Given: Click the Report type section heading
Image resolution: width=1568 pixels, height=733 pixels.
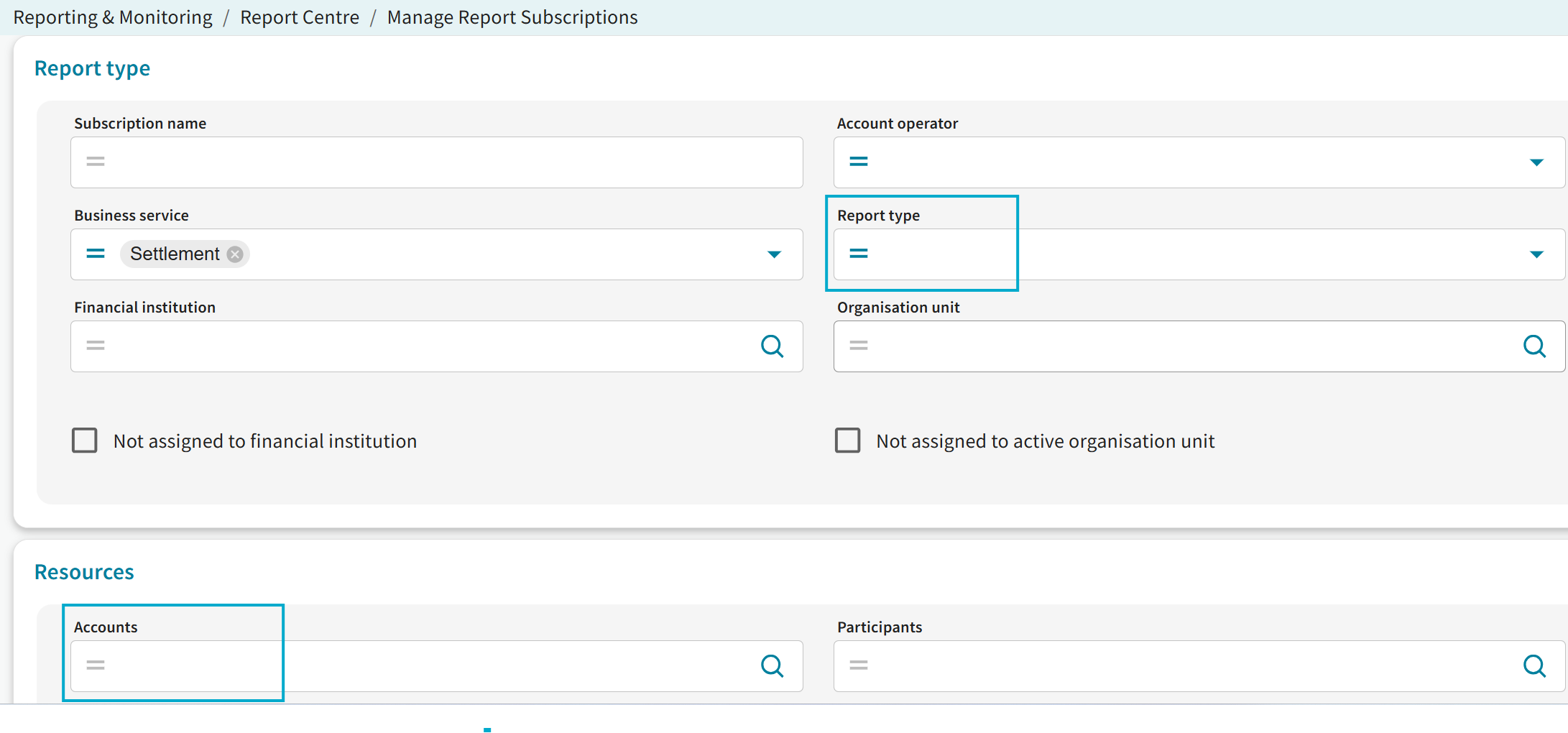Looking at the screenshot, I should tap(92, 68).
